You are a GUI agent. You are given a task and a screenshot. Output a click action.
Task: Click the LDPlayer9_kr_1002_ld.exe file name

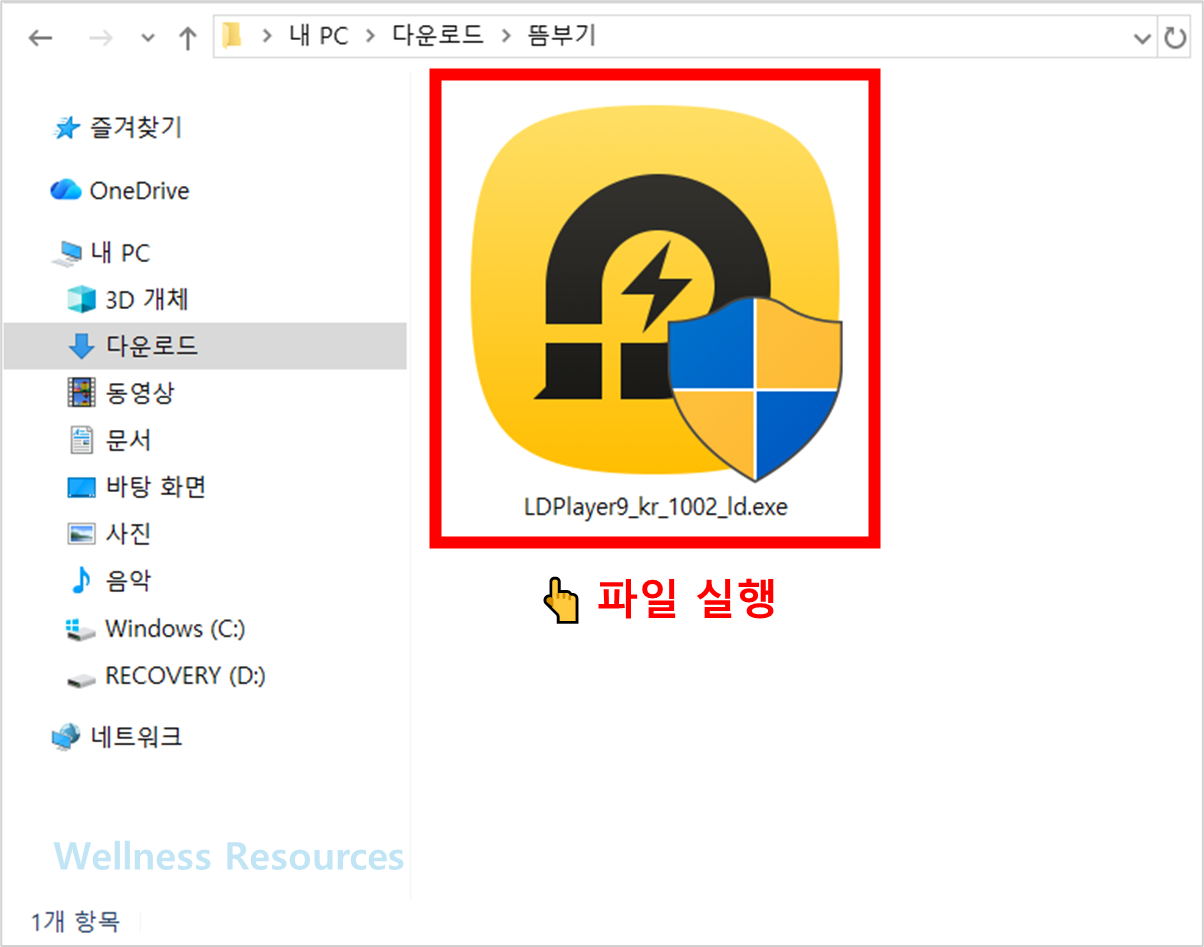tap(656, 507)
